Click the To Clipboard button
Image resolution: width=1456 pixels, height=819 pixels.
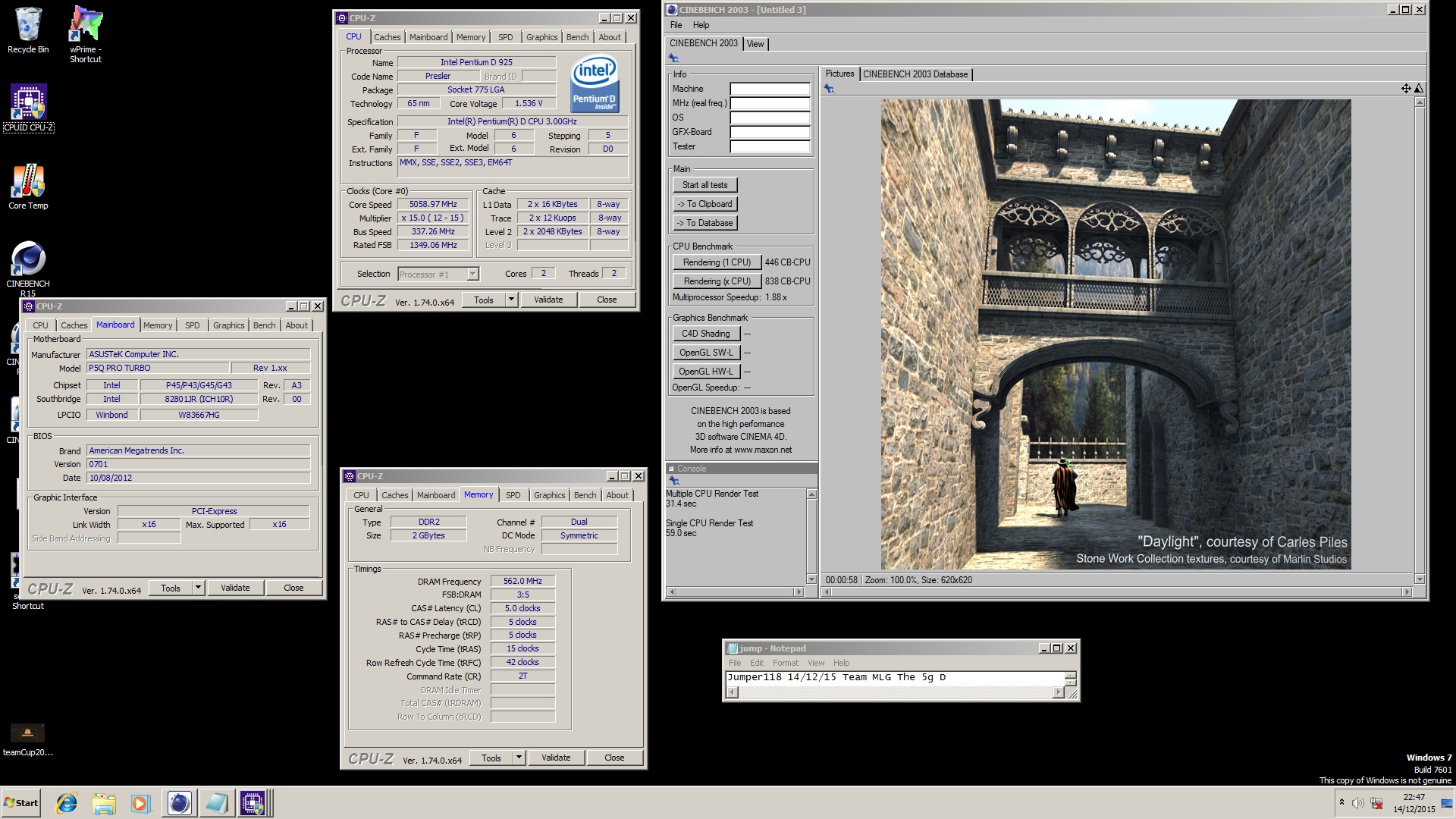tap(704, 204)
